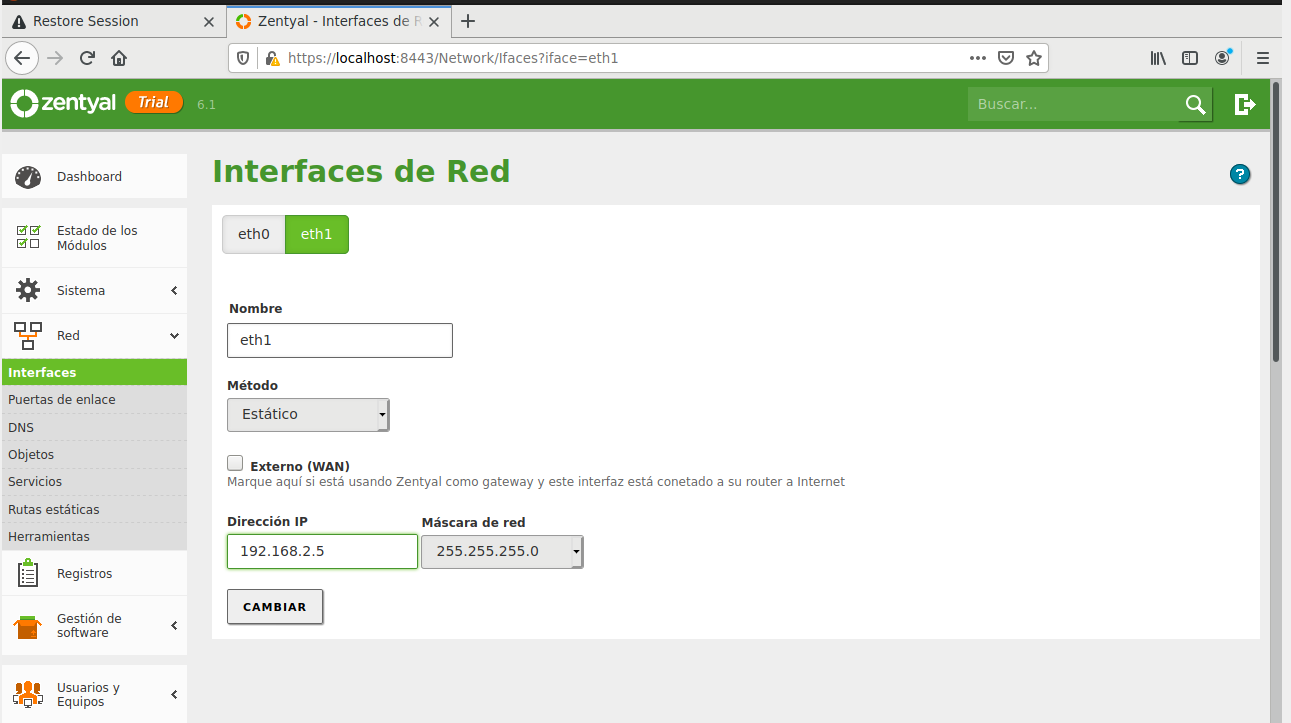Click the Dirección IP input field
This screenshot has height=723, width=1291.
click(322, 551)
